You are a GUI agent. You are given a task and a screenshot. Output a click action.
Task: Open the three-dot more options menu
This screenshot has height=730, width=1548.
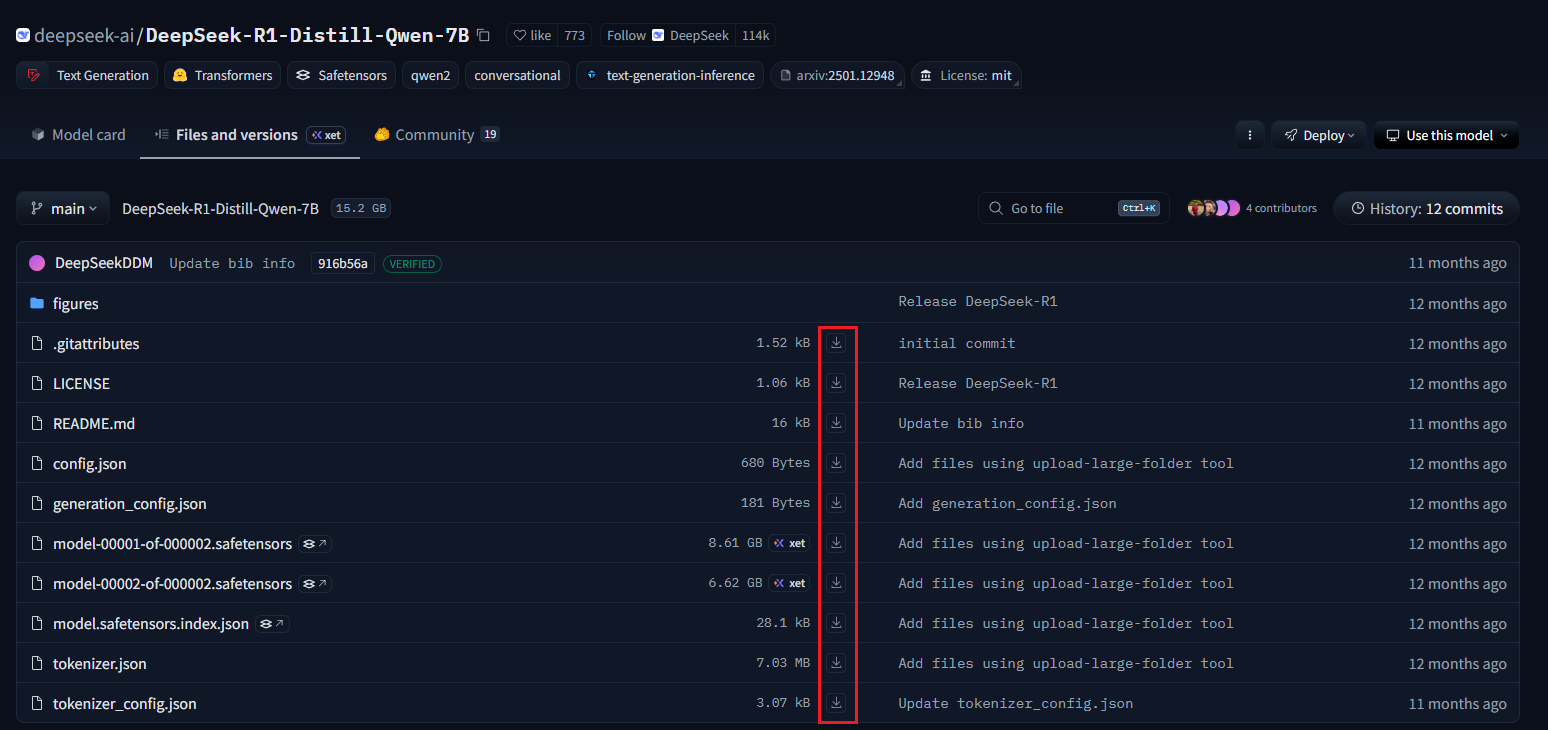pos(1249,135)
